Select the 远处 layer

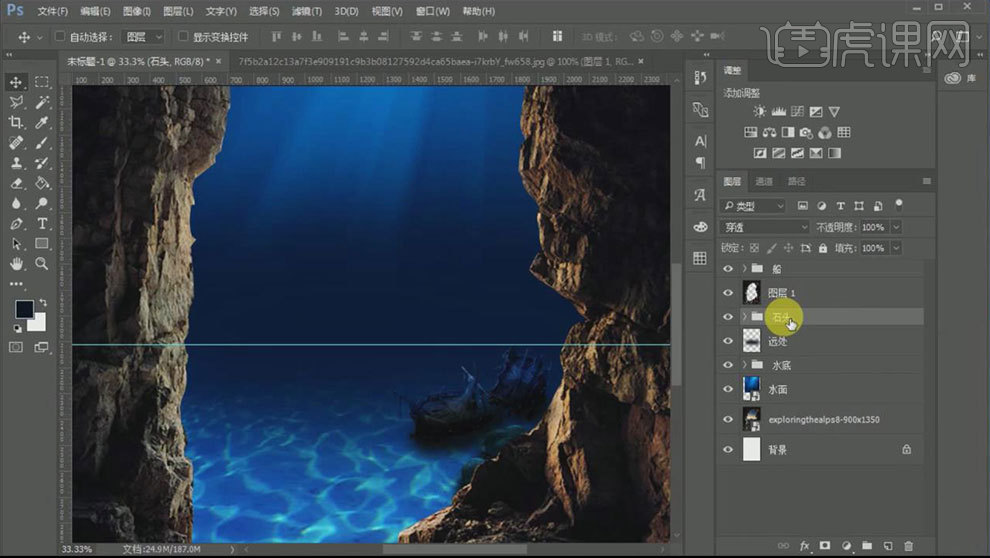coord(778,341)
